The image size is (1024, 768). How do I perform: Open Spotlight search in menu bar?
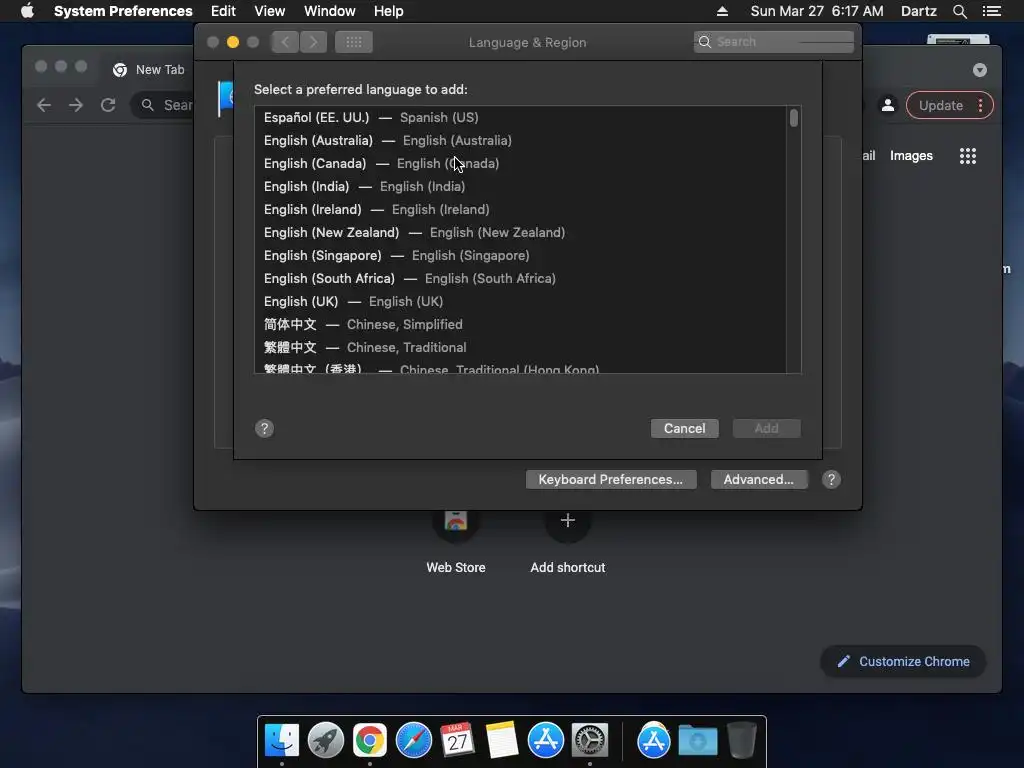pos(959,11)
